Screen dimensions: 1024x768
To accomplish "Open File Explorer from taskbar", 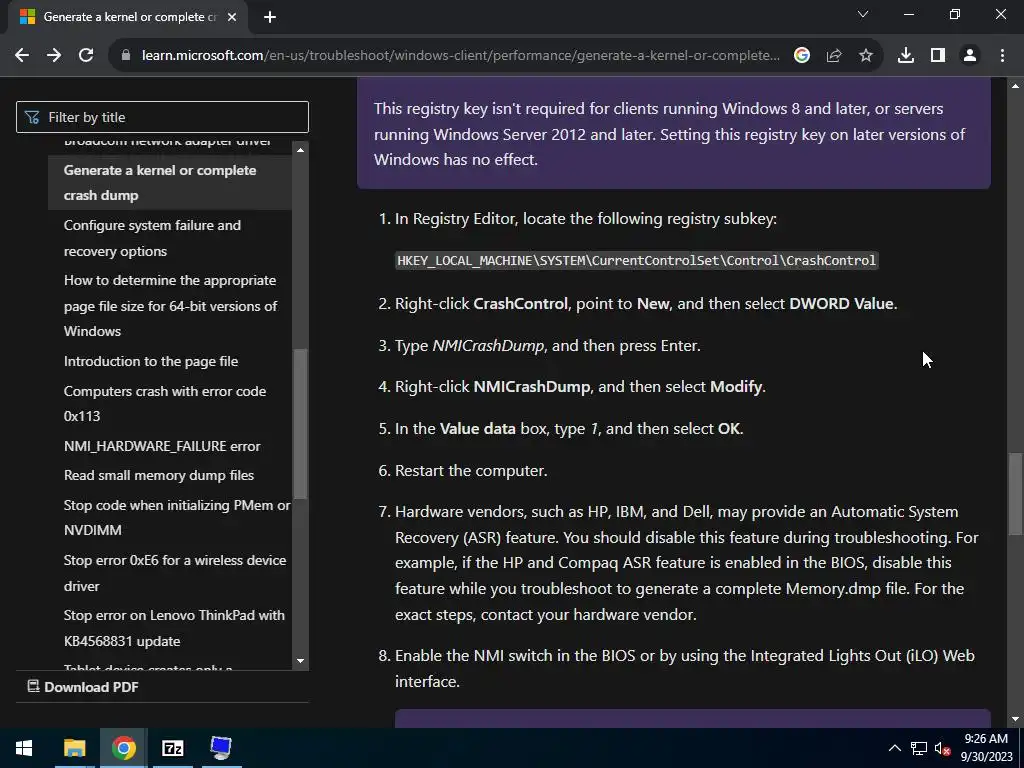I will [x=74, y=748].
